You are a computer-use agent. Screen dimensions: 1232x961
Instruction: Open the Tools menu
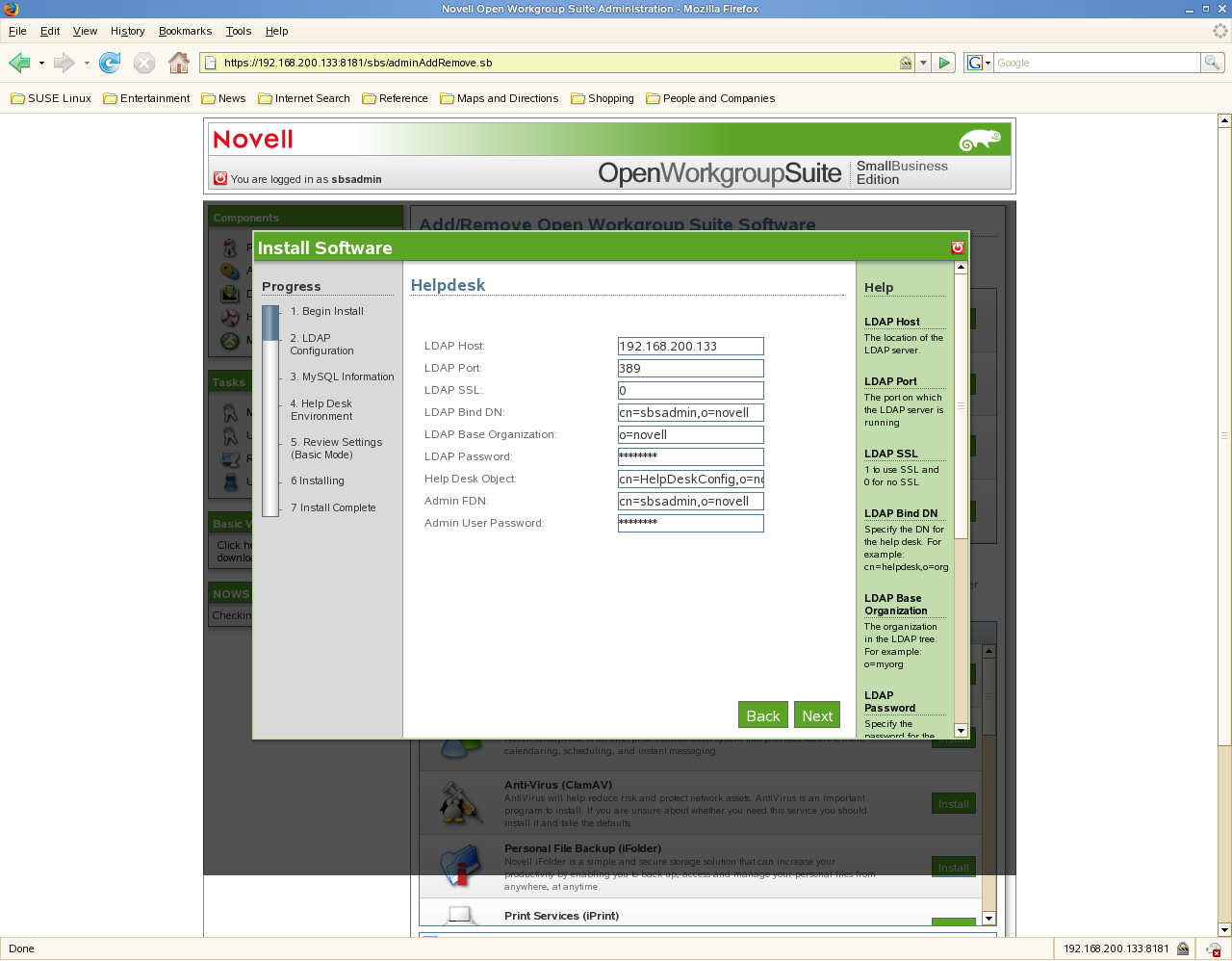(239, 31)
